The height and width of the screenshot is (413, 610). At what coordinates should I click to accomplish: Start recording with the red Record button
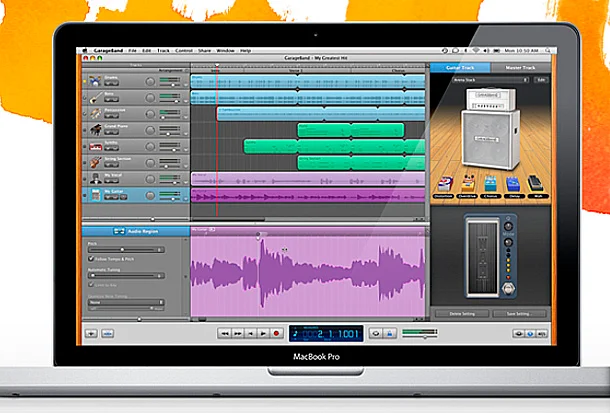[277, 333]
